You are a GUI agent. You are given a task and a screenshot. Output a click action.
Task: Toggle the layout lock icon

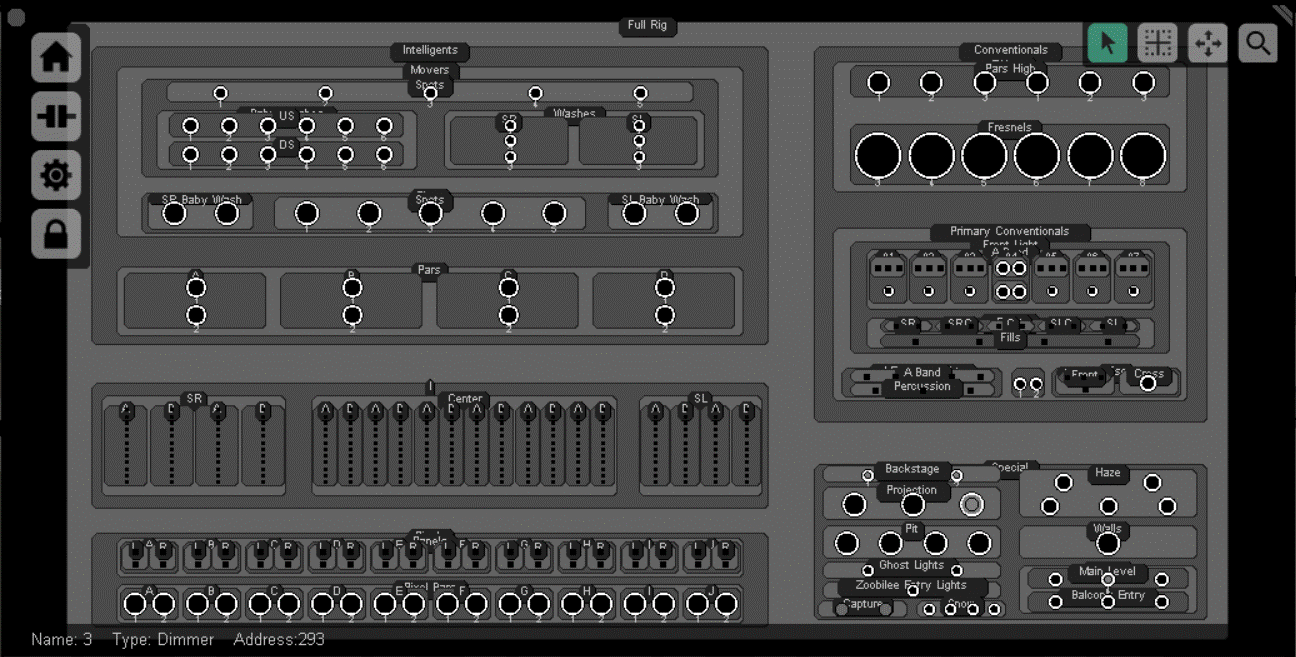coord(56,235)
